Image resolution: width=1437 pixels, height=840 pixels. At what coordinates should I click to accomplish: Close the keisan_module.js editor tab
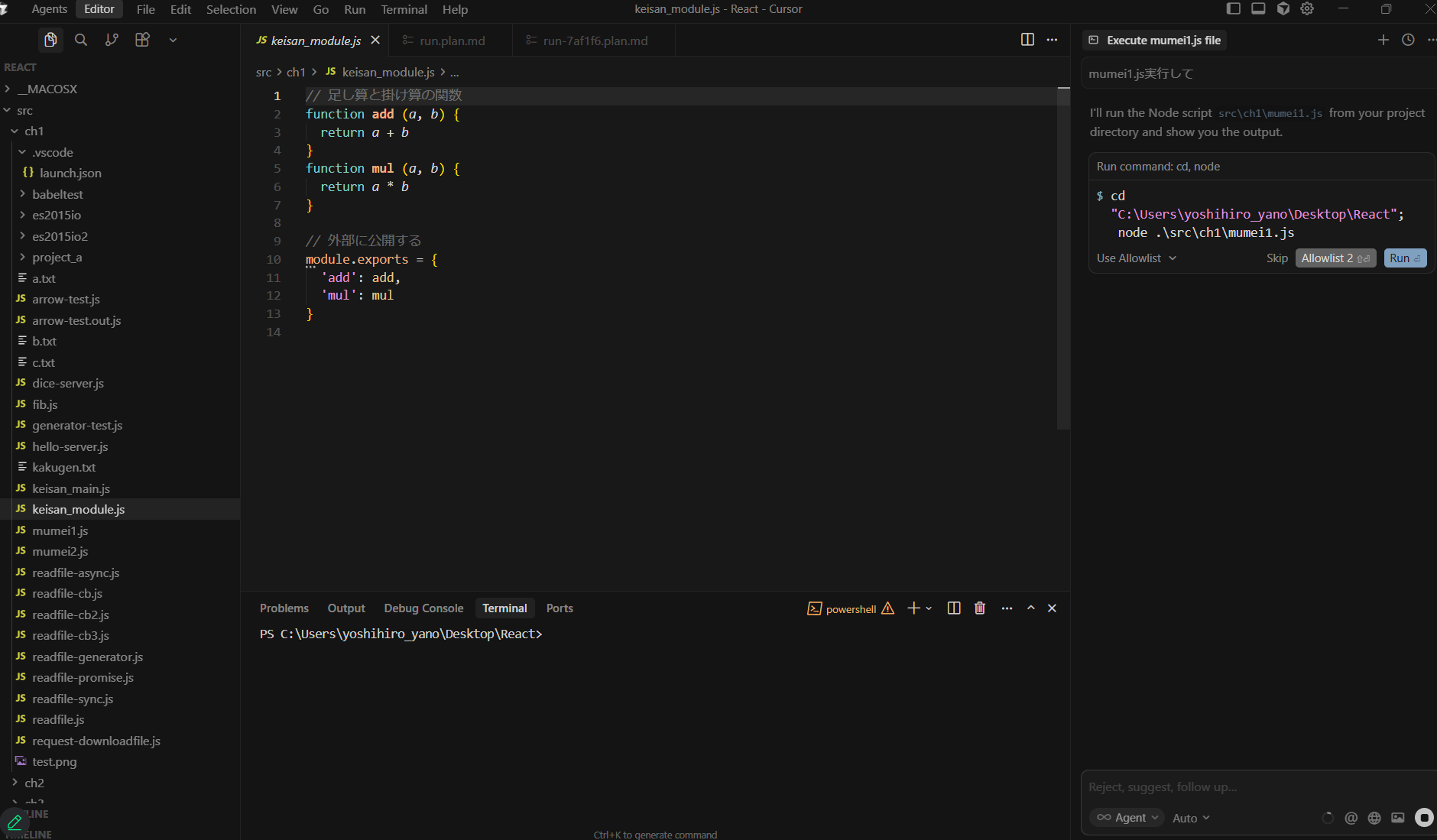tap(375, 40)
